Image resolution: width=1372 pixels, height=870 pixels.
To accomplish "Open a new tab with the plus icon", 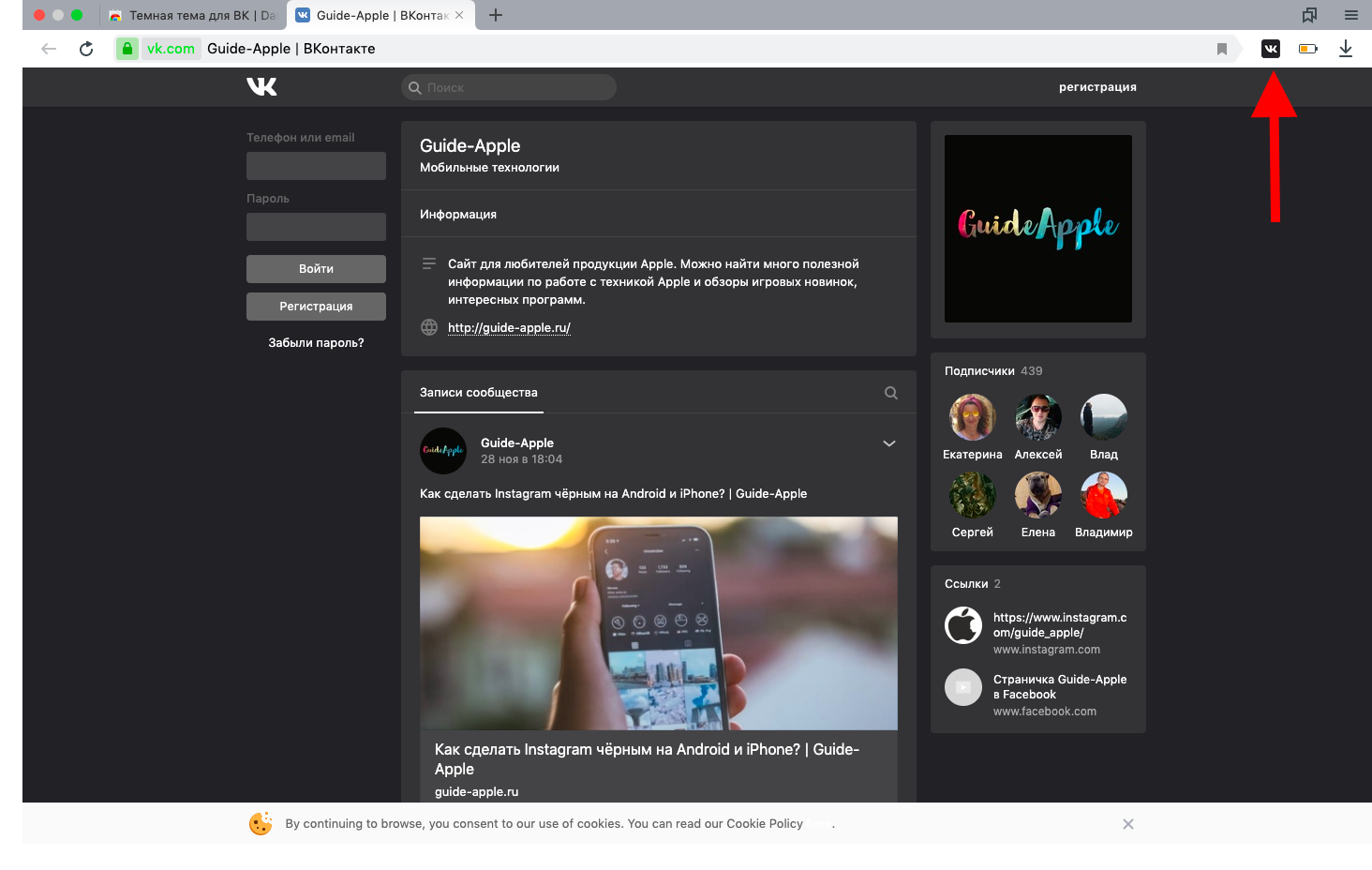I will click(496, 15).
